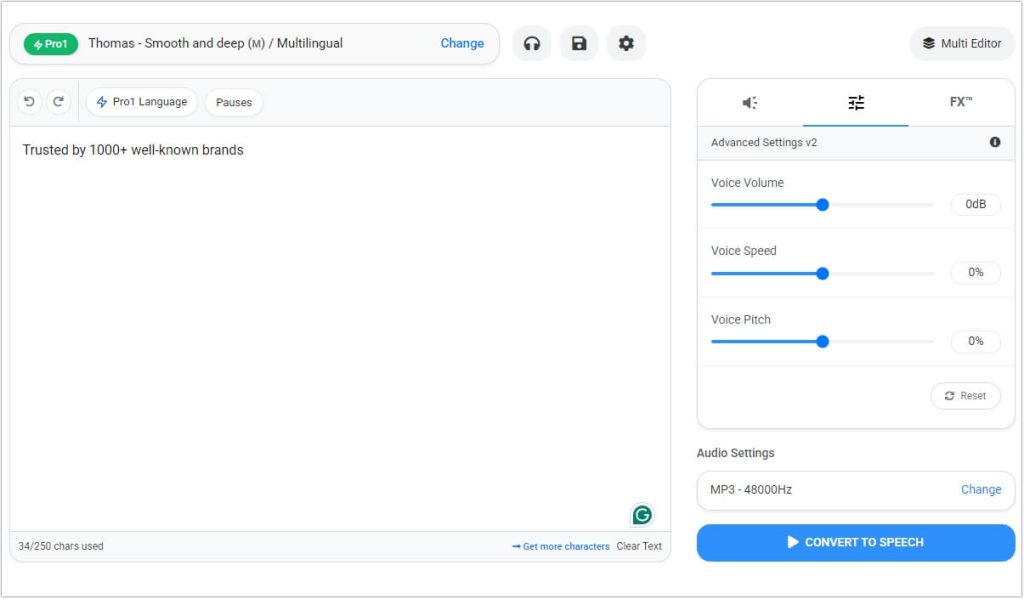Open the FX effects tab
Image resolution: width=1024 pixels, height=599 pixels.
coord(961,102)
